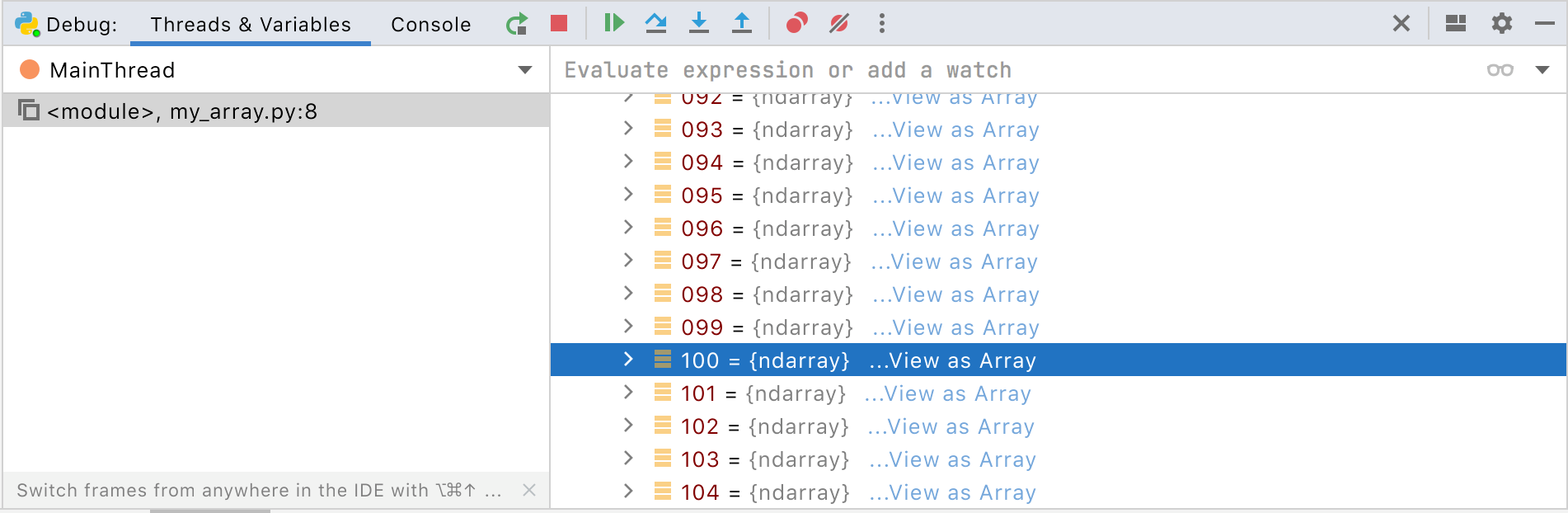The width and height of the screenshot is (1568, 513).
Task: Click the Switch frames hint text
Action: [259, 491]
